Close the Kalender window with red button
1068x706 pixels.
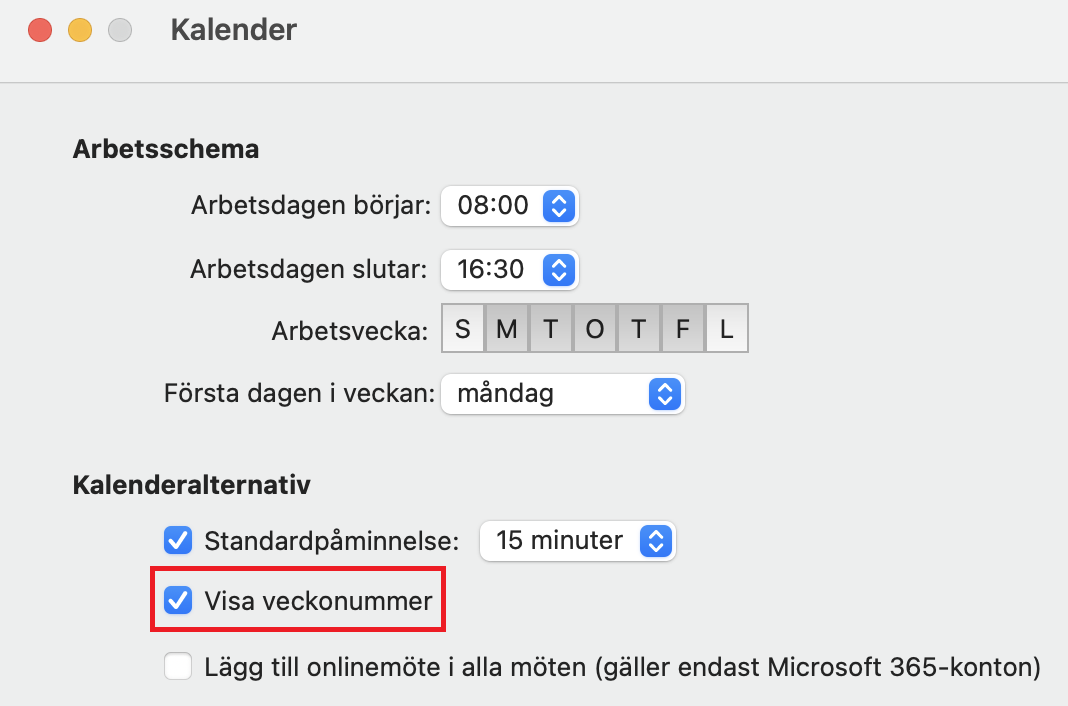pyautogui.click(x=40, y=30)
